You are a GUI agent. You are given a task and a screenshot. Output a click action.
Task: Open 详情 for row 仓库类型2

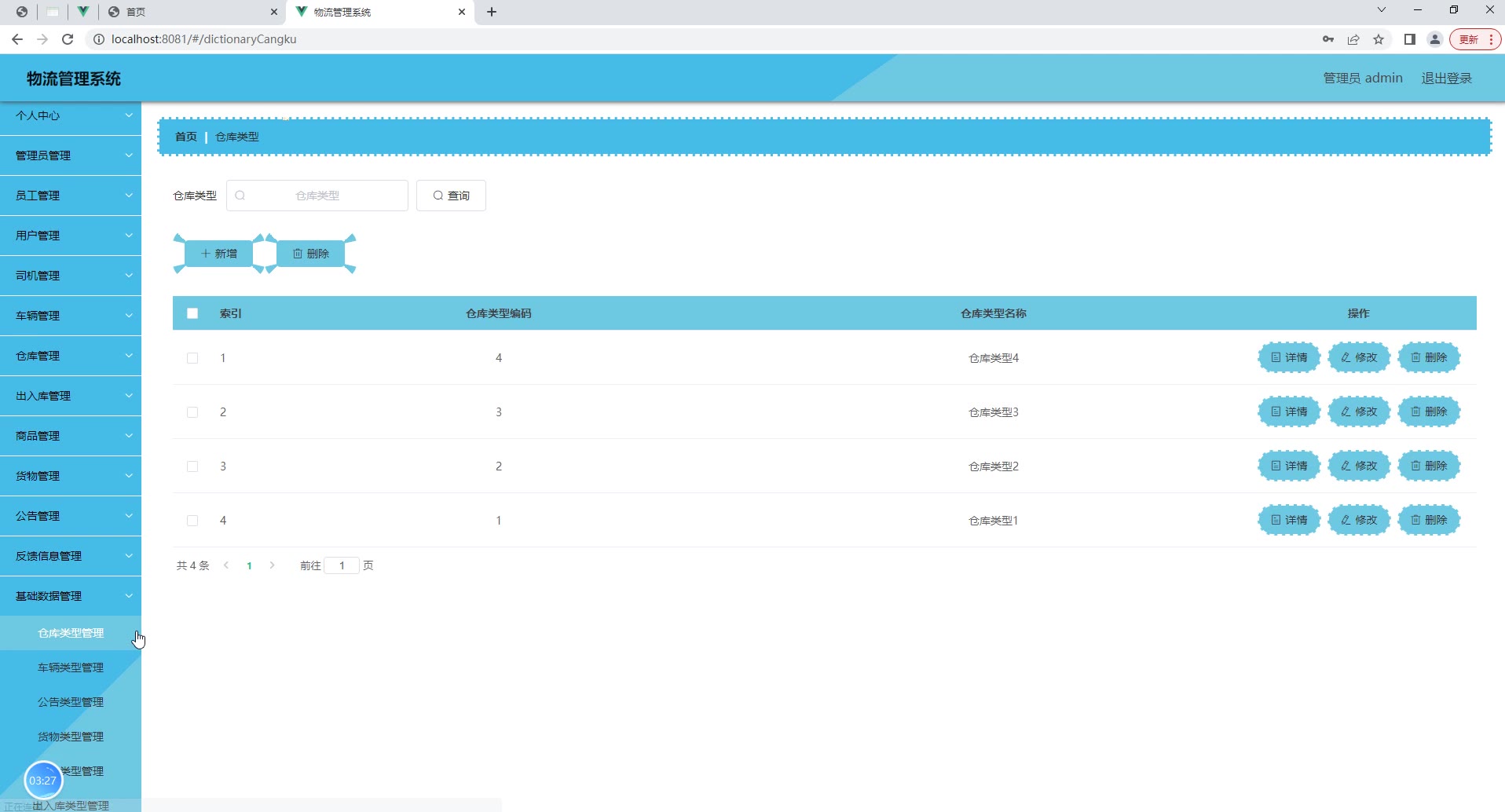[1289, 466]
